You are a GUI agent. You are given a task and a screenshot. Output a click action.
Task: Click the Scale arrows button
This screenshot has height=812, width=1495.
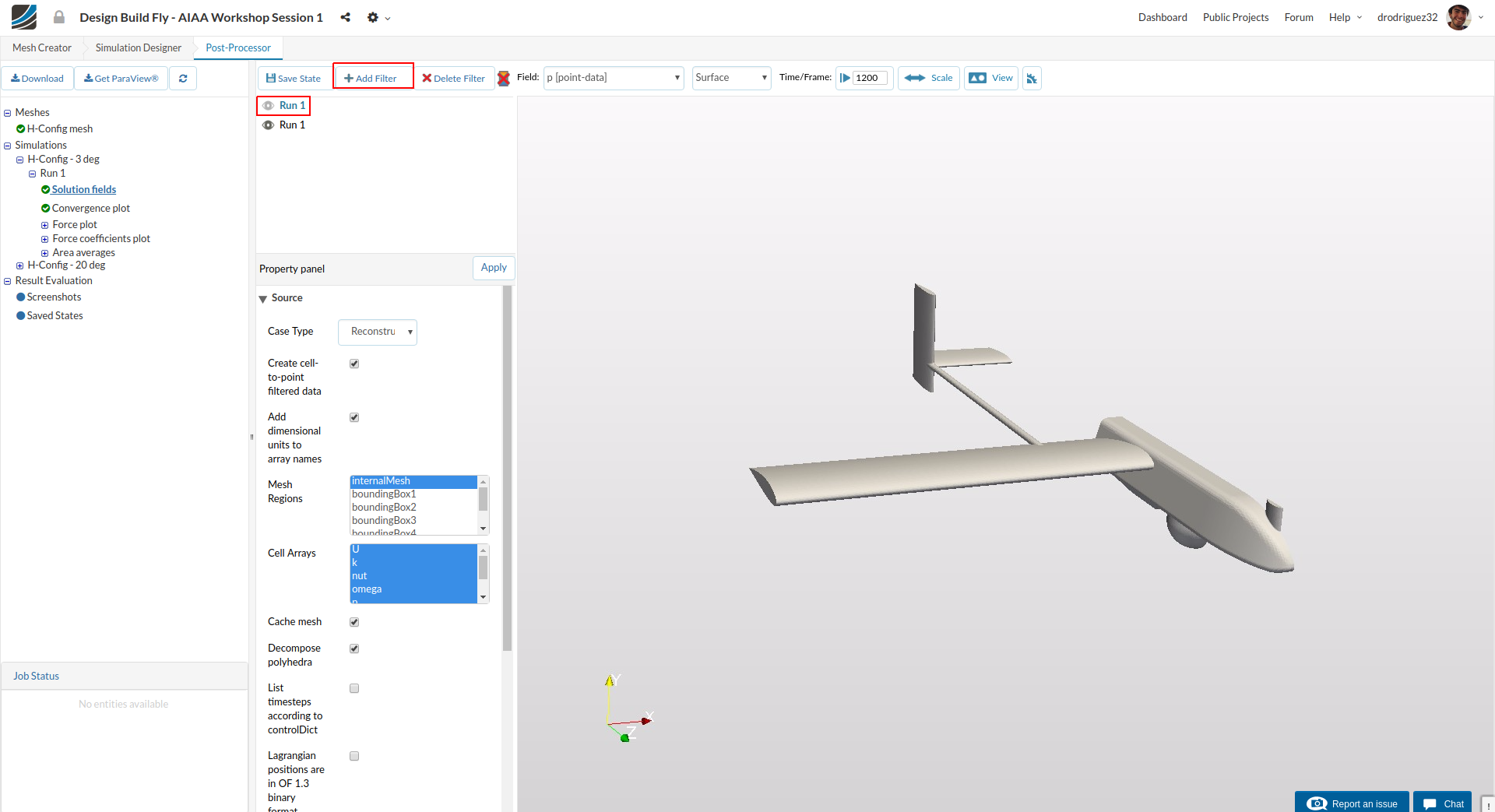928,78
